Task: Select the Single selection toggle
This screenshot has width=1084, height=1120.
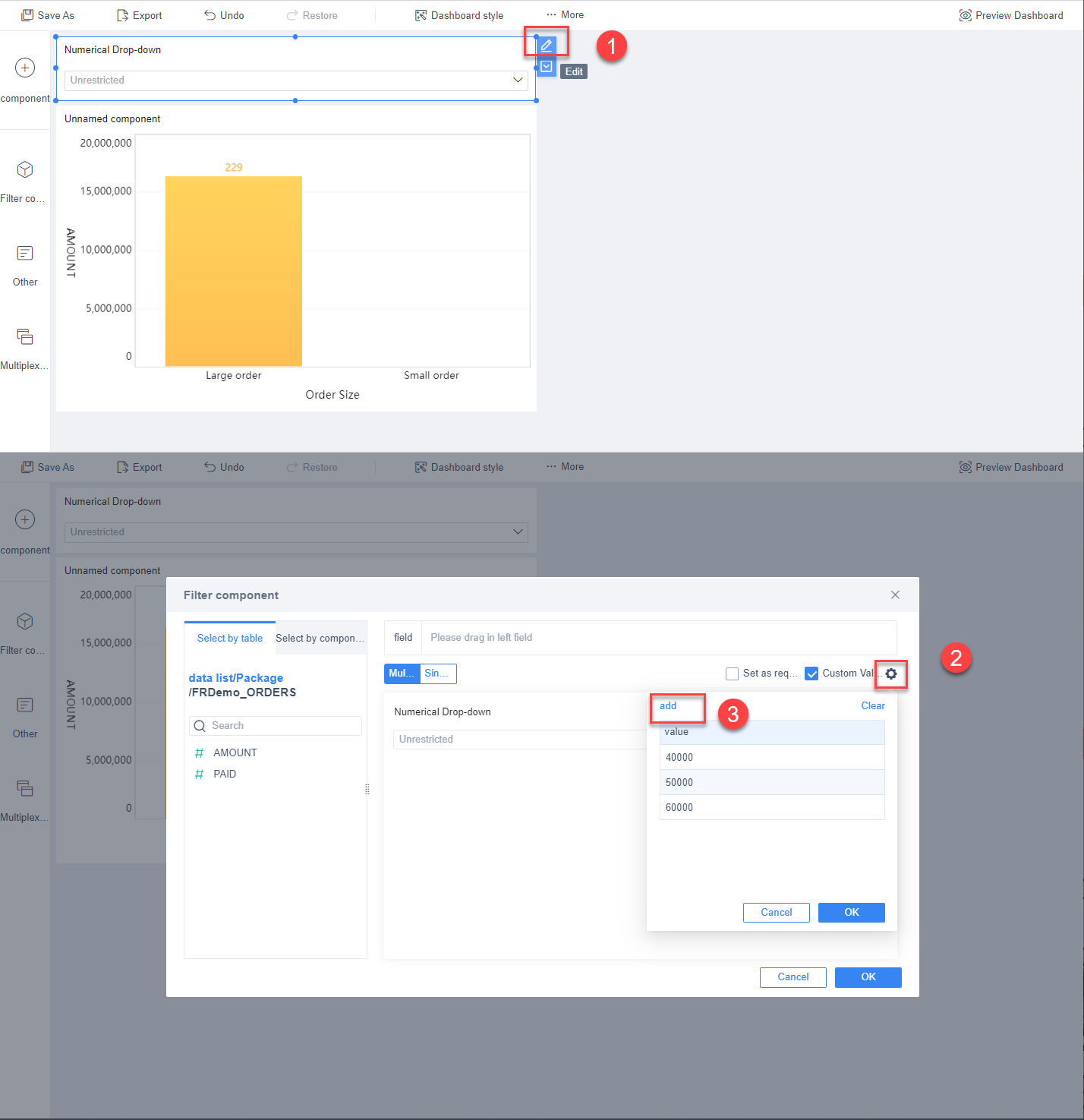Action: (x=438, y=674)
